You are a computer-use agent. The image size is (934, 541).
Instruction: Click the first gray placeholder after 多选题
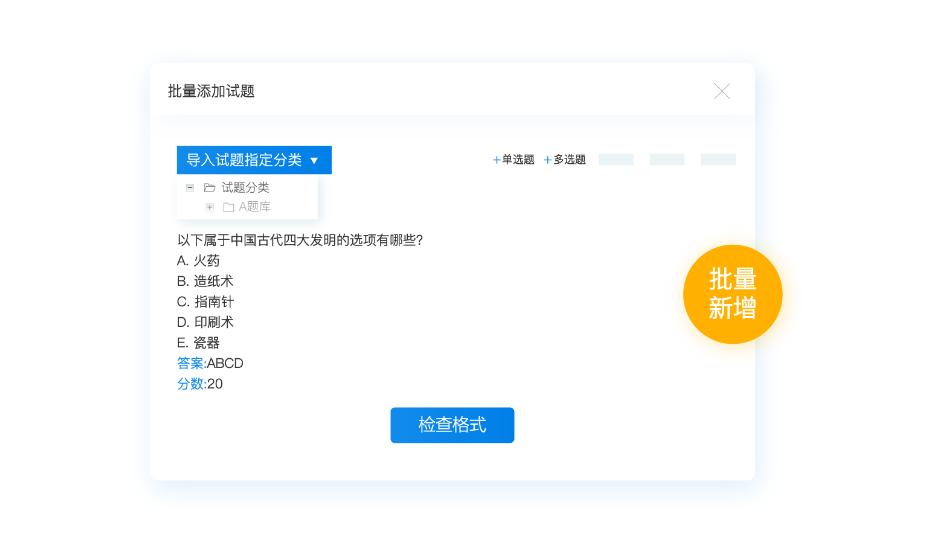[x=616, y=160]
